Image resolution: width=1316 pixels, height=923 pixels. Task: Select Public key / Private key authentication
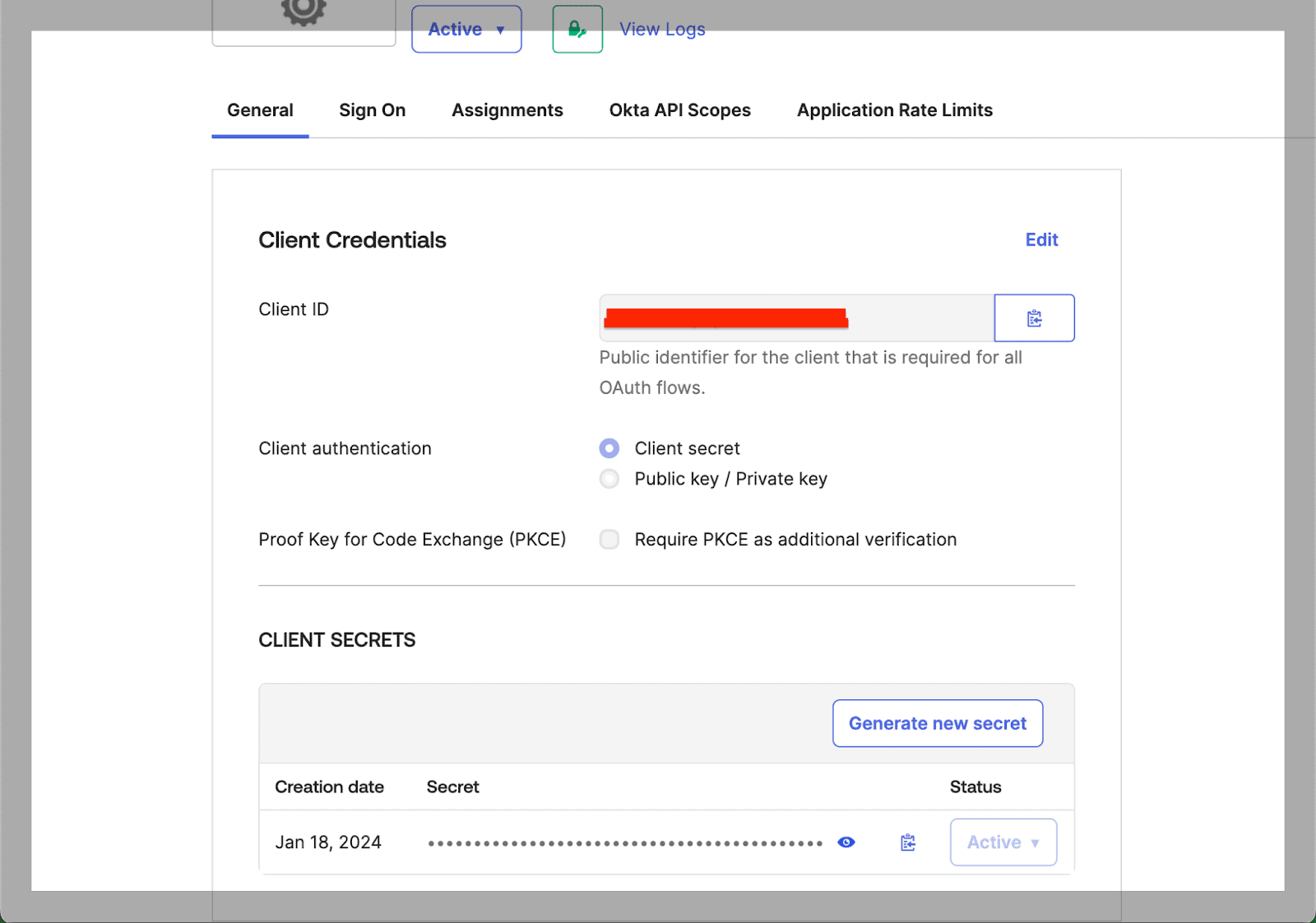pyautogui.click(x=609, y=478)
